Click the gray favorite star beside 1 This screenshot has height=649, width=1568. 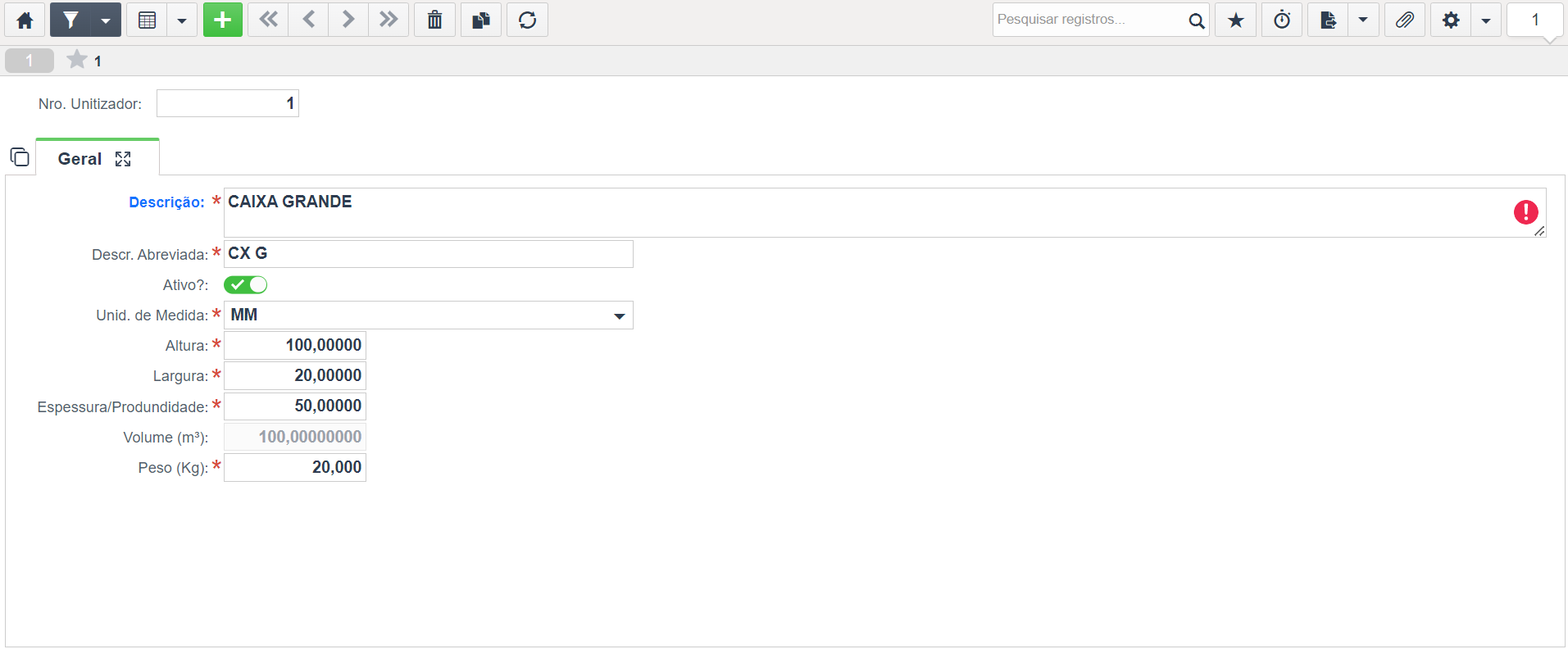pyautogui.click(x=77, y=60)
